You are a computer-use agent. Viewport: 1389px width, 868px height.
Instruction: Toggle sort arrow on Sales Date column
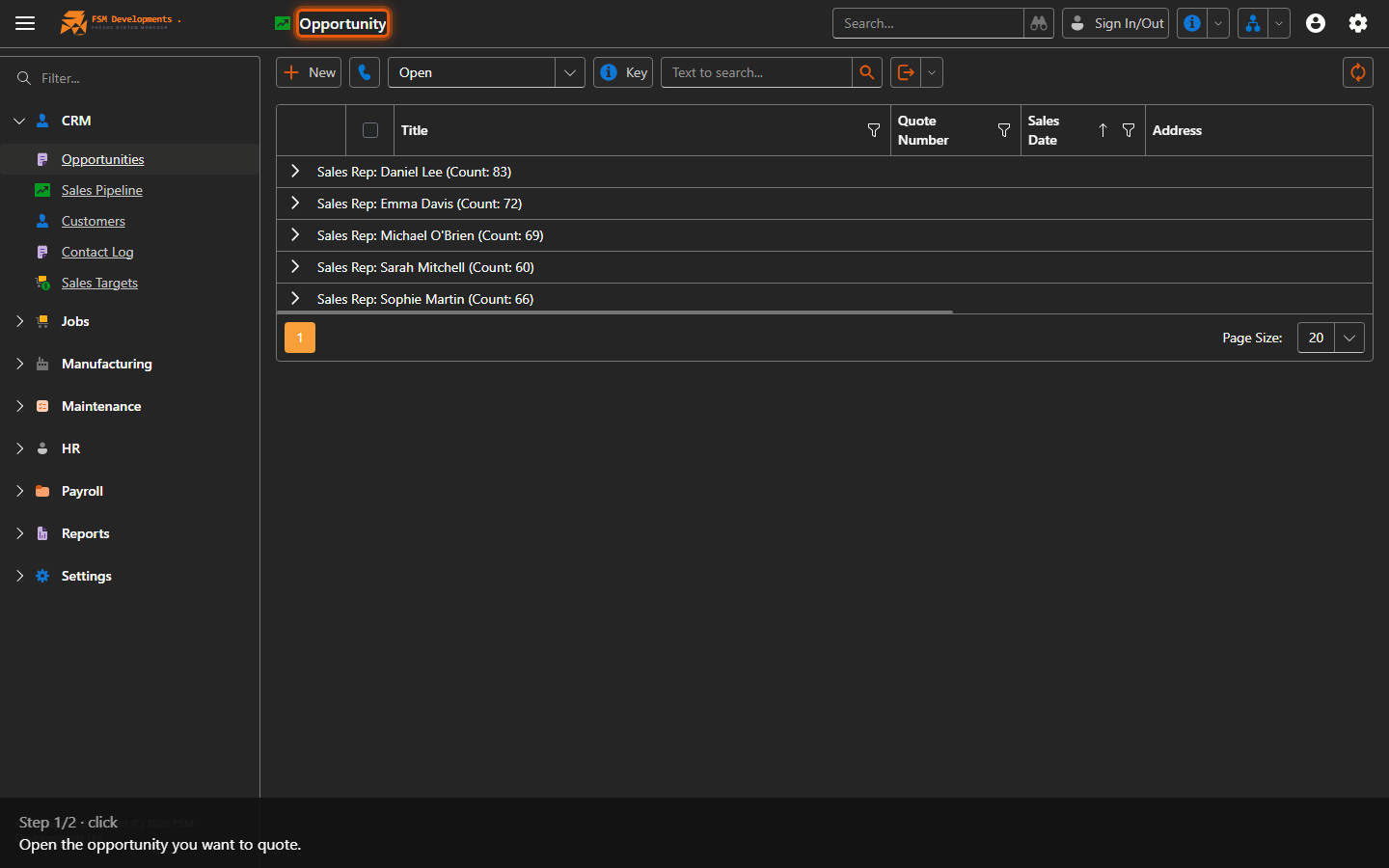coord(1103,130)
